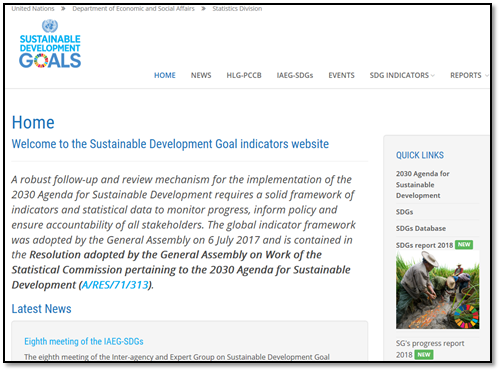The height and width of the screenshot is (372, 501).
Task: Click the SDGs quick link
Action: point(404,212)
